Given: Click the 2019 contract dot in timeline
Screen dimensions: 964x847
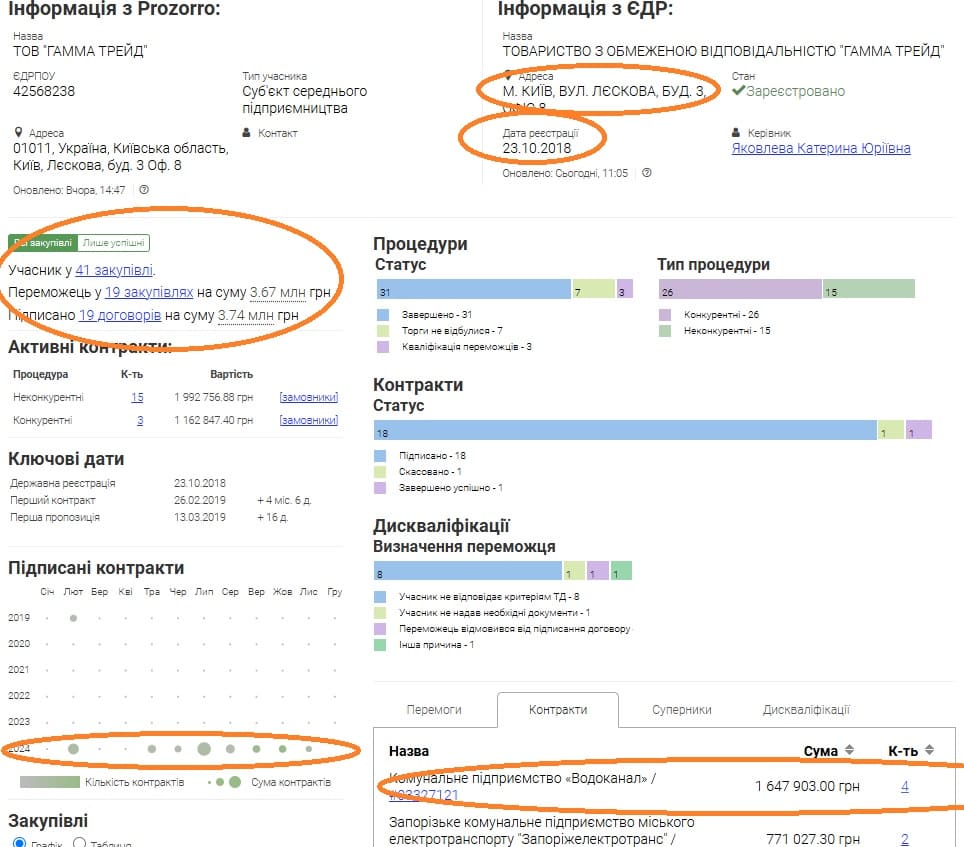Looking at the screenshot, I should (73, 618).
